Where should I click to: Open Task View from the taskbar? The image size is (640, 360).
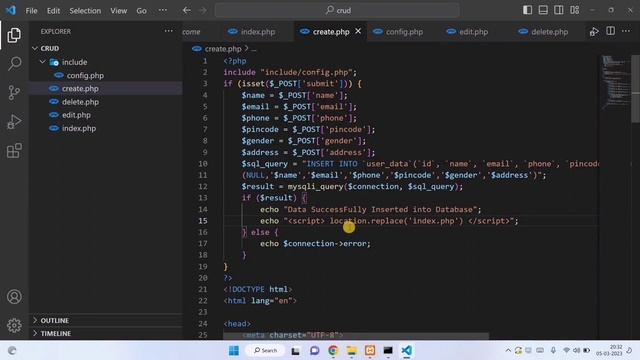click(x=296, y=351)
